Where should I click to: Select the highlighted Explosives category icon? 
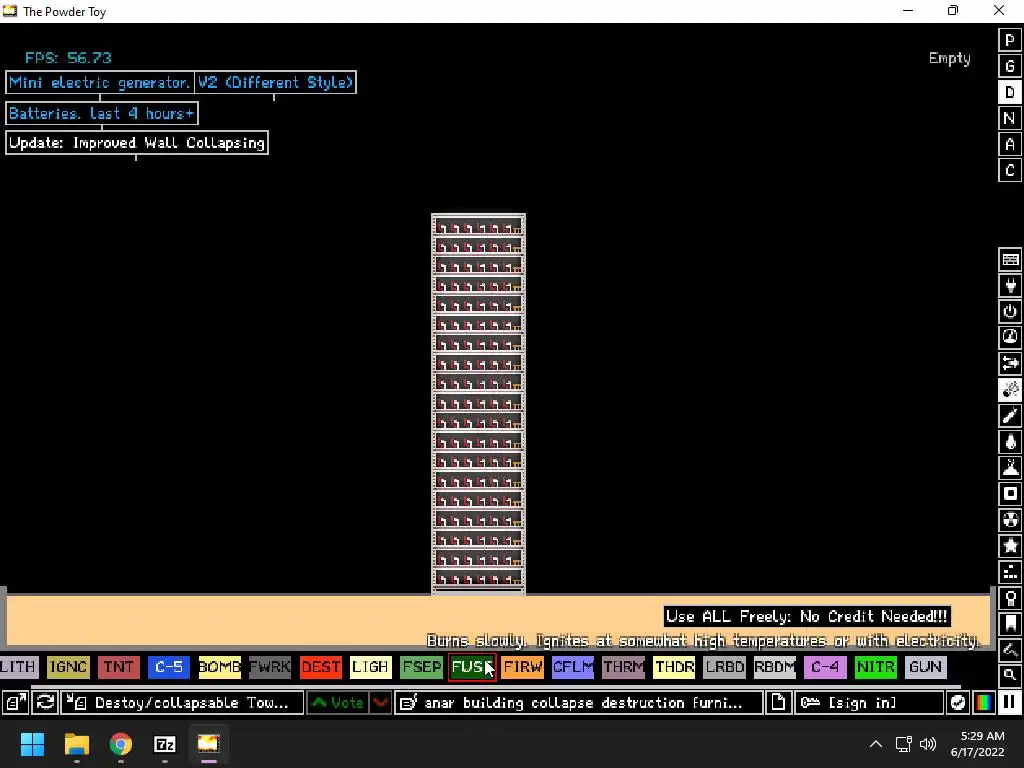point(1010,390)
